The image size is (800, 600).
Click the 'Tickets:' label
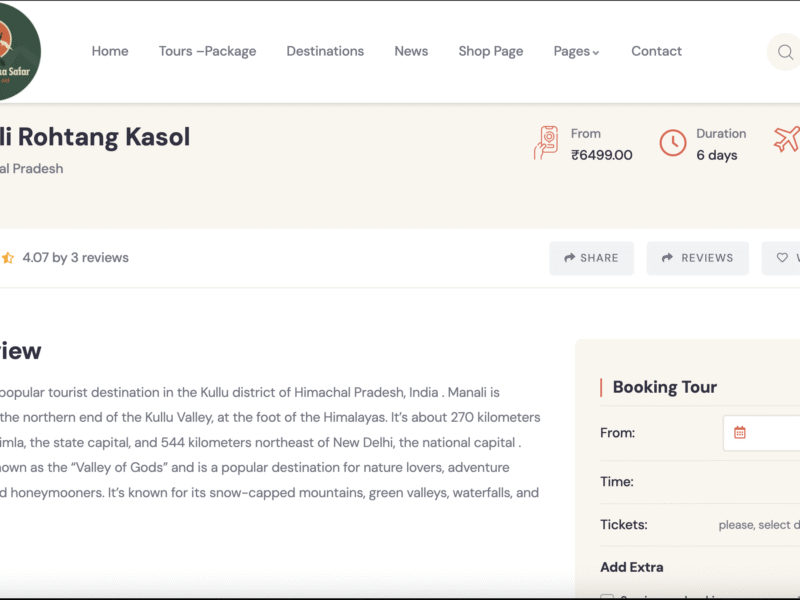[623, 524]
